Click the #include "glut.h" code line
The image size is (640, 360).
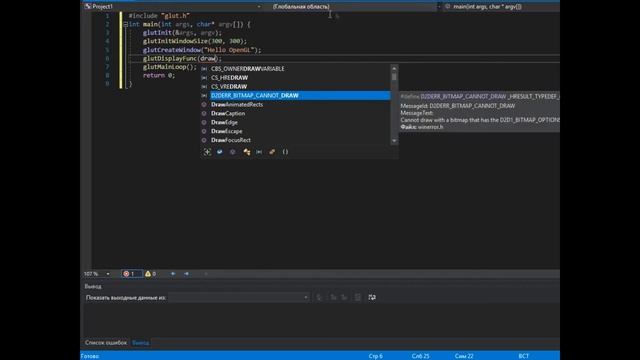point(159,16)
